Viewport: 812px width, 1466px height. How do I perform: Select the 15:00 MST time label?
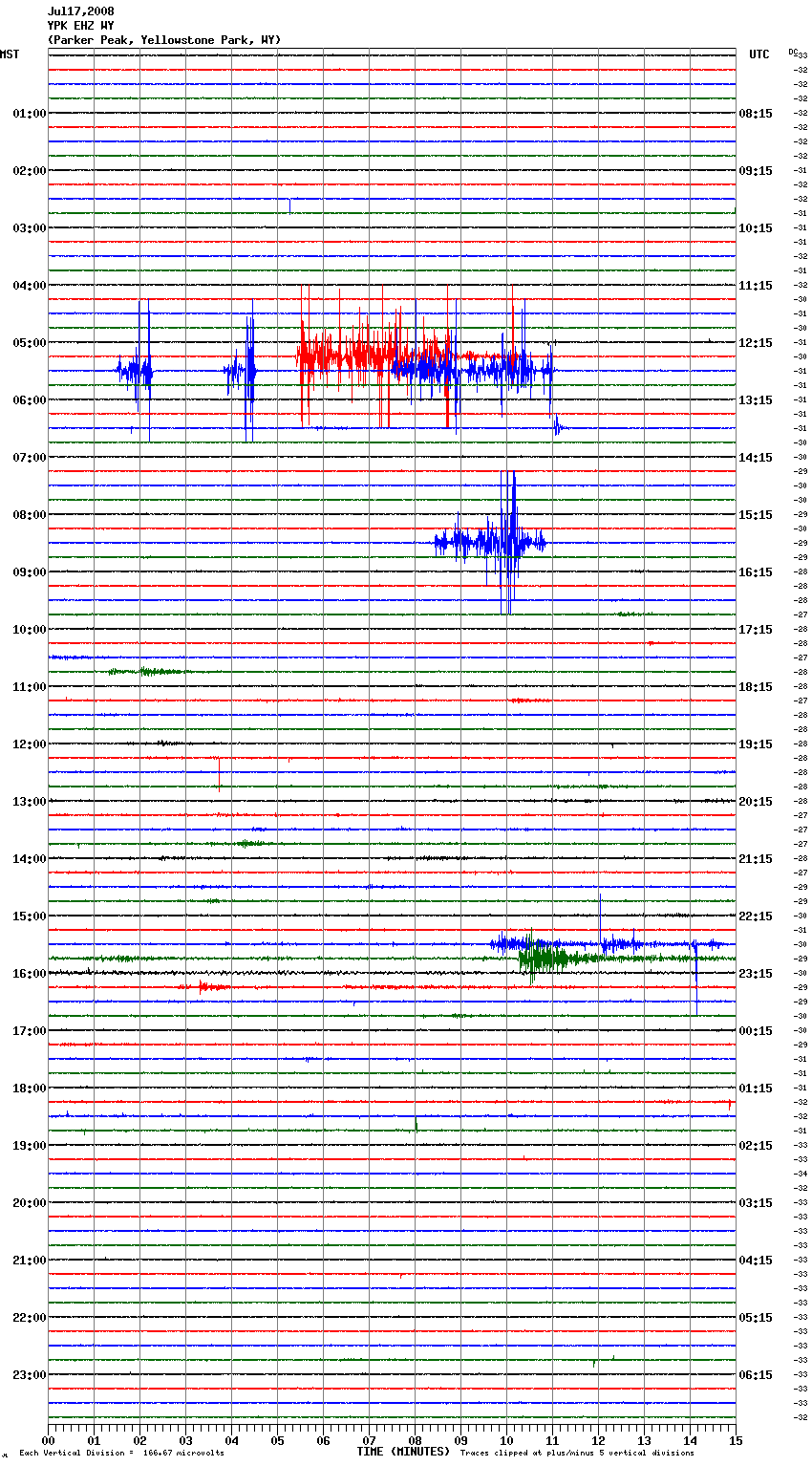pos(29,916)
